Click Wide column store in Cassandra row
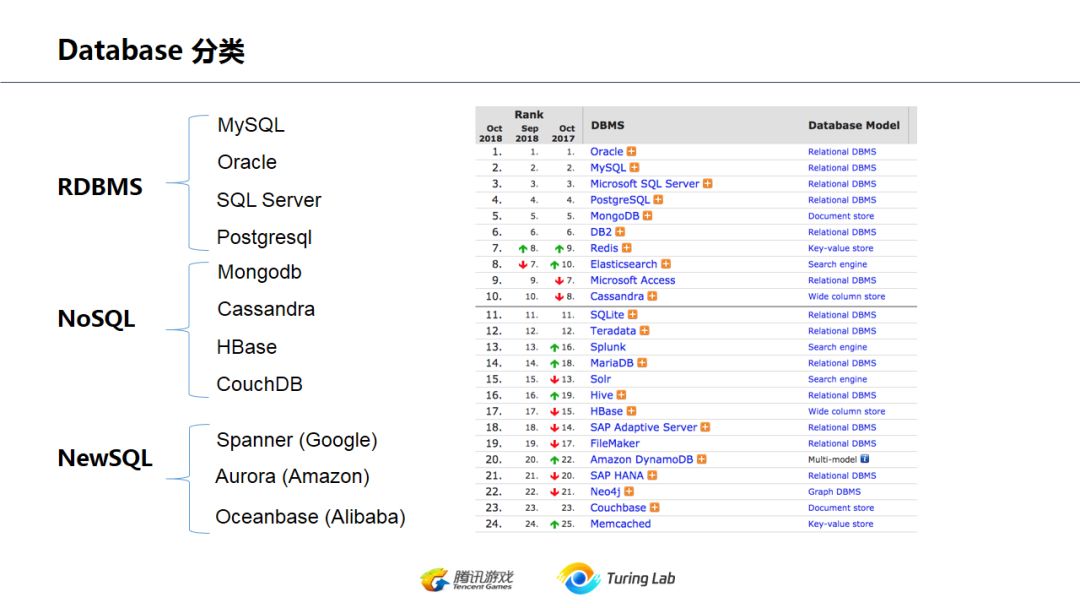Viewport: 1080px width, 608px height. pos(846,296)
